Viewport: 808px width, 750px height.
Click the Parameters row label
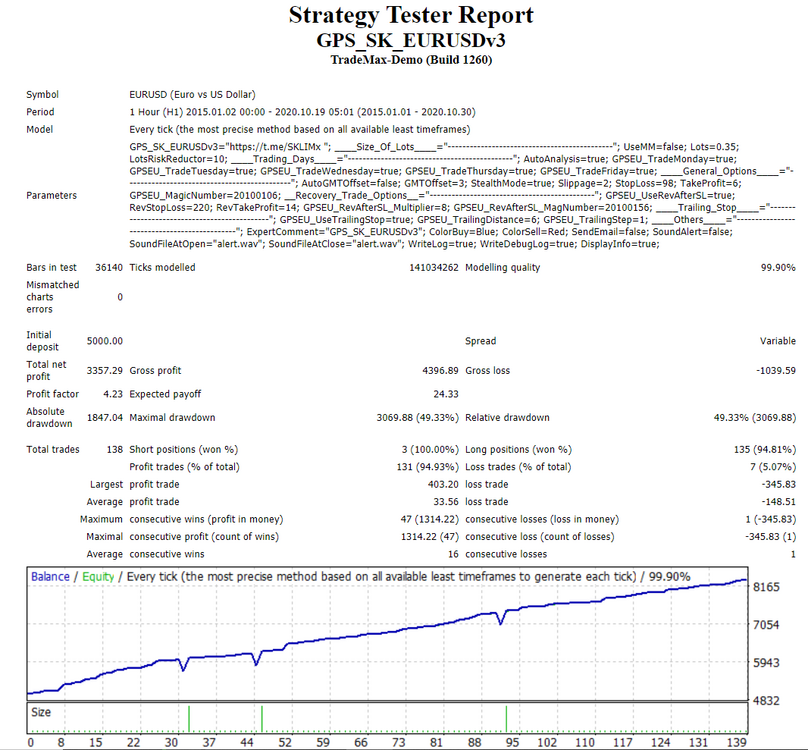pyautogui.click(x=52, y=195)
